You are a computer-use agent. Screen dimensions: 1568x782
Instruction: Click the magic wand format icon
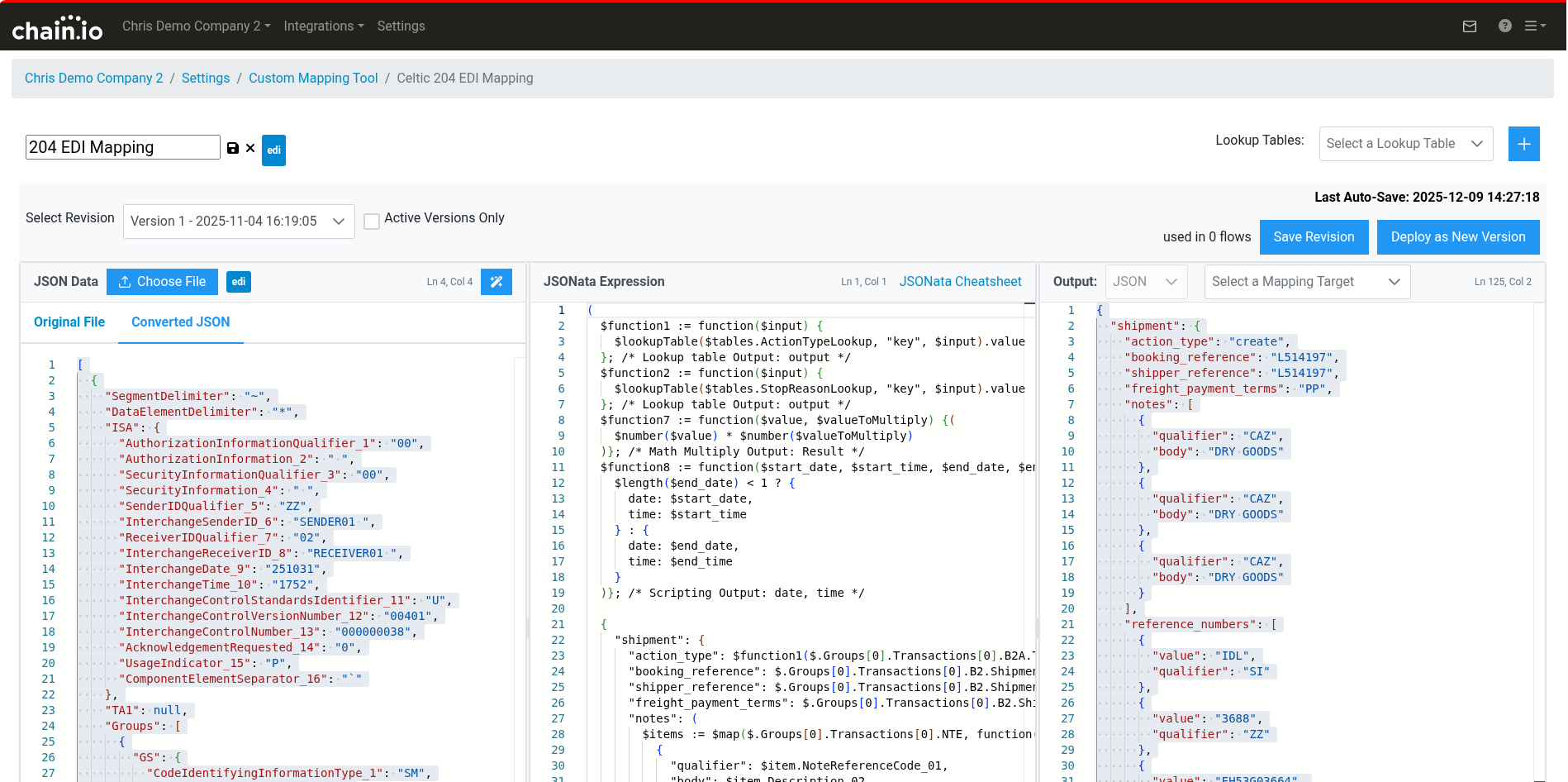point(497,282)
